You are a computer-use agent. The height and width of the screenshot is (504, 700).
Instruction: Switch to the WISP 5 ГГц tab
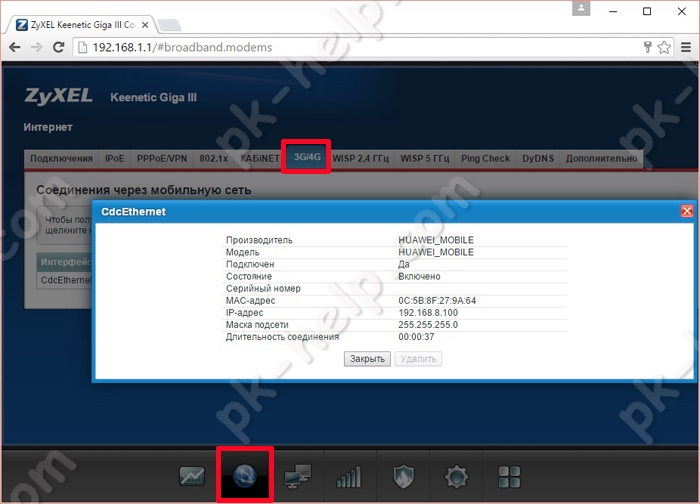425,158
